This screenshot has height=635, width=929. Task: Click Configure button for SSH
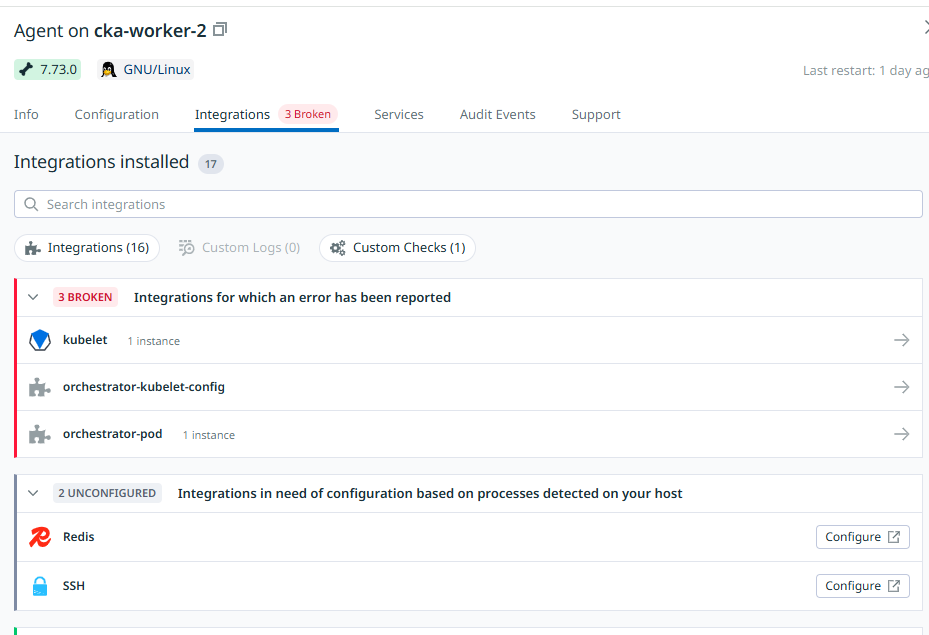(x=862, y=586)
